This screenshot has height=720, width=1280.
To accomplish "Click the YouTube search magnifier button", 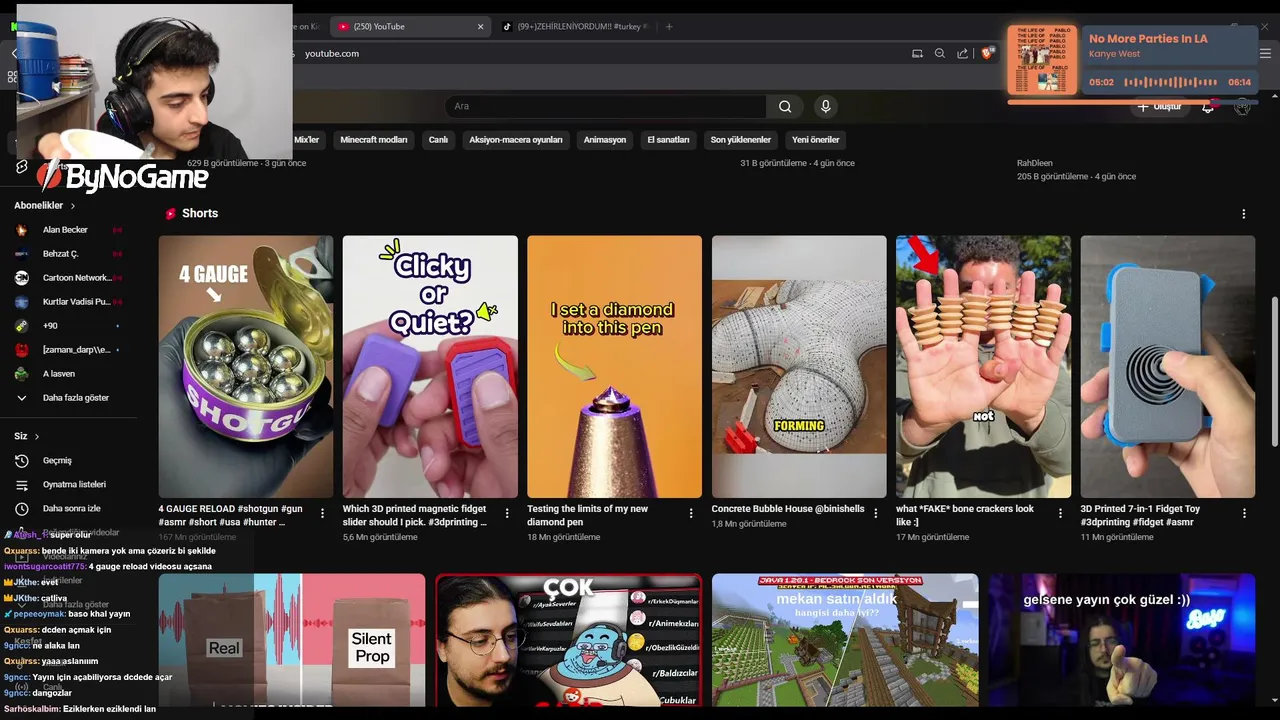I will (x=785, y=106).
